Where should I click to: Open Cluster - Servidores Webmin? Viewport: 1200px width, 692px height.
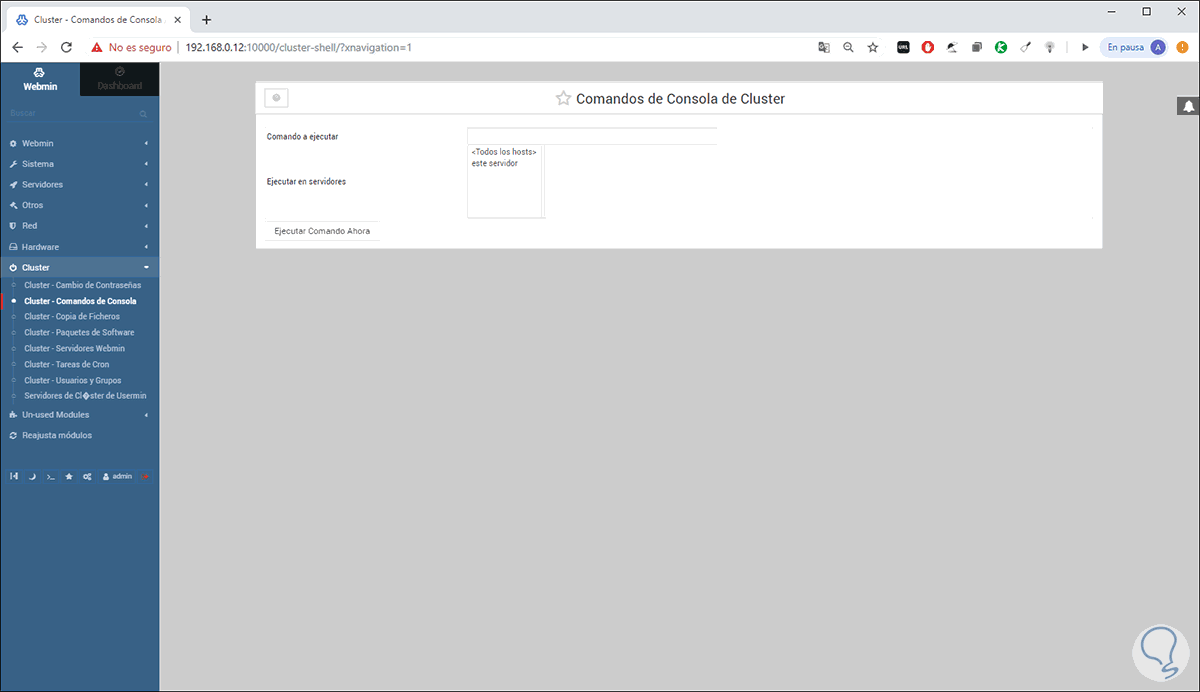click(x=75, y=349)
